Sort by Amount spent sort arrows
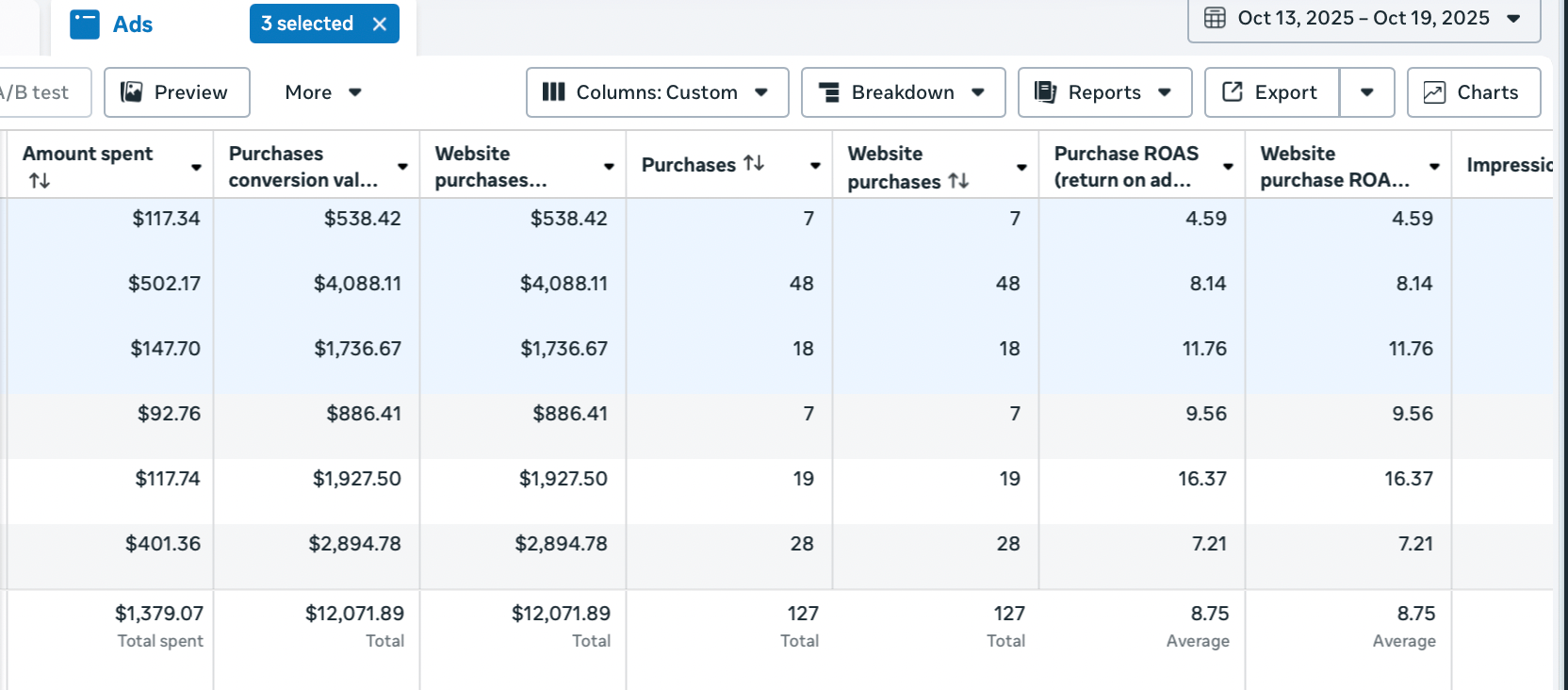The image size is (1568, 690). point(39,180)
